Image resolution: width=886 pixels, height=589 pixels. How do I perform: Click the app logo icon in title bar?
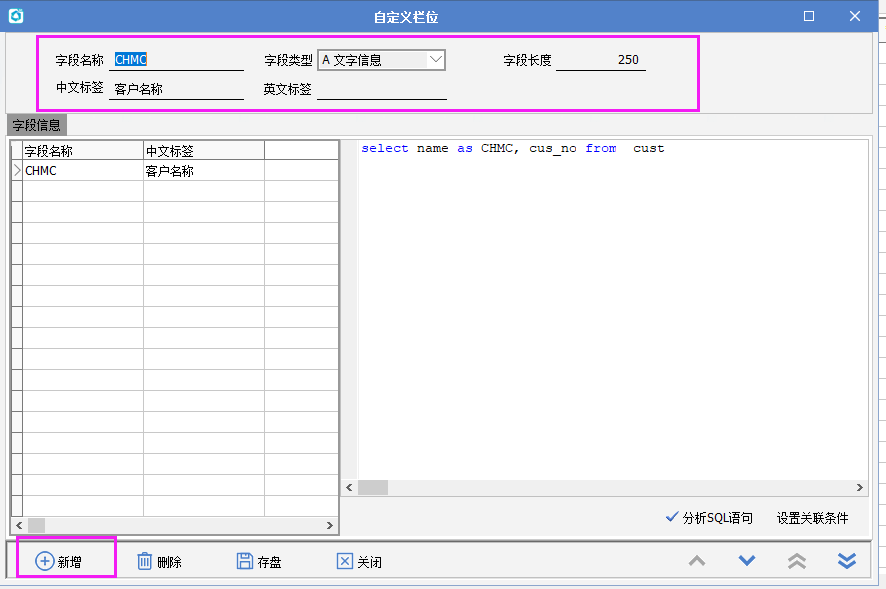tap(15, 16)
